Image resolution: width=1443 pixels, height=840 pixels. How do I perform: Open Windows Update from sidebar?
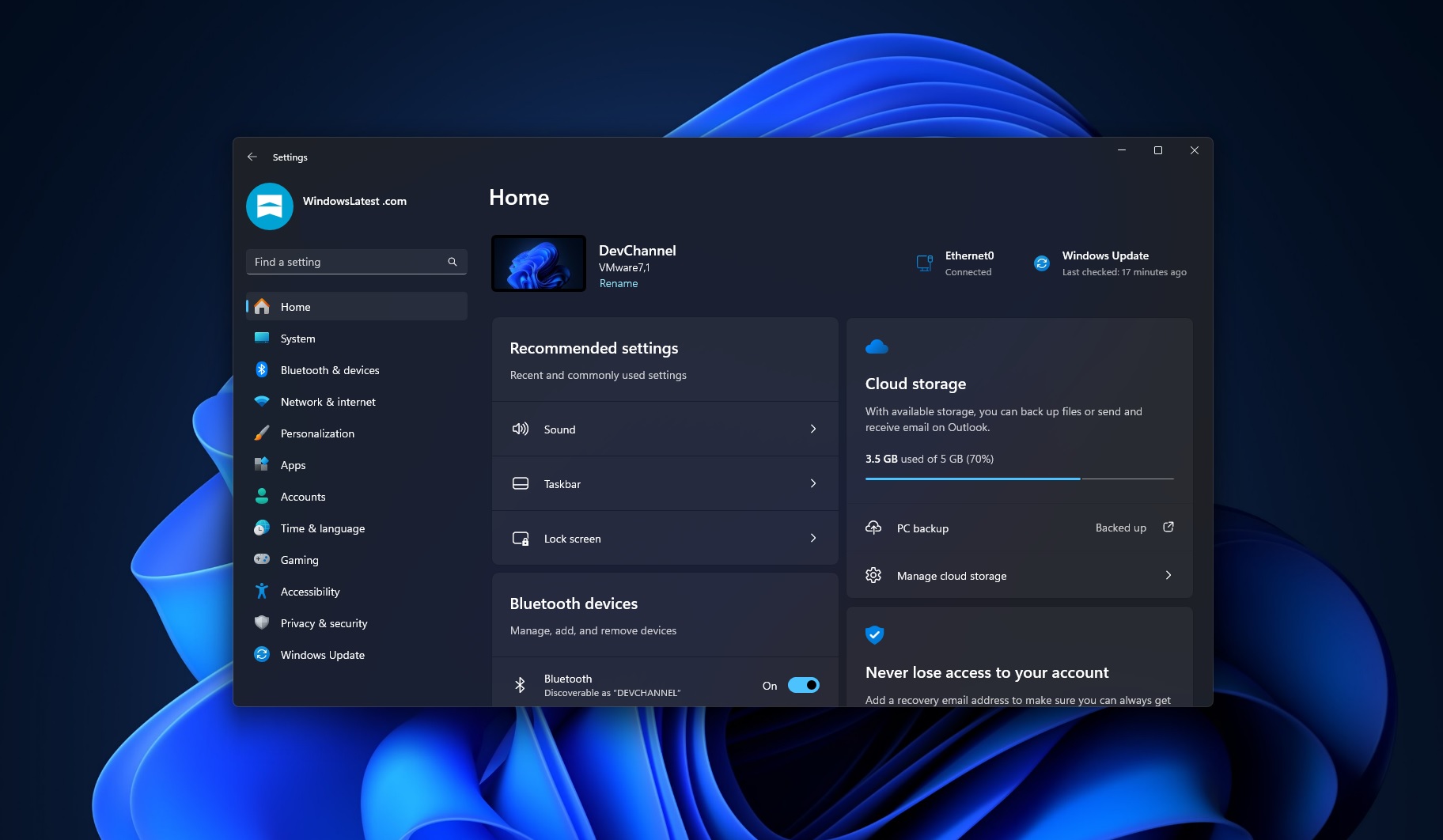pyautogui.click(x=357, y=655)
